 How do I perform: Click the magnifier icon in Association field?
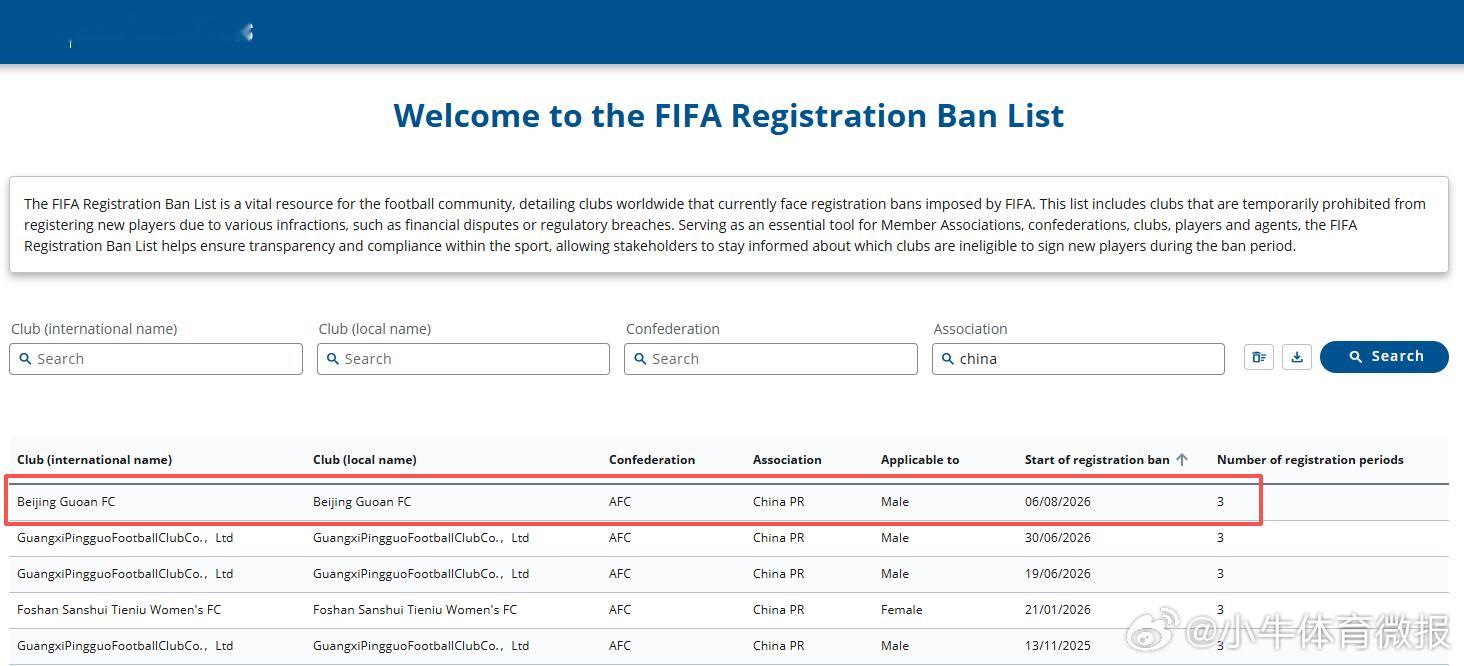pos(948,359)
